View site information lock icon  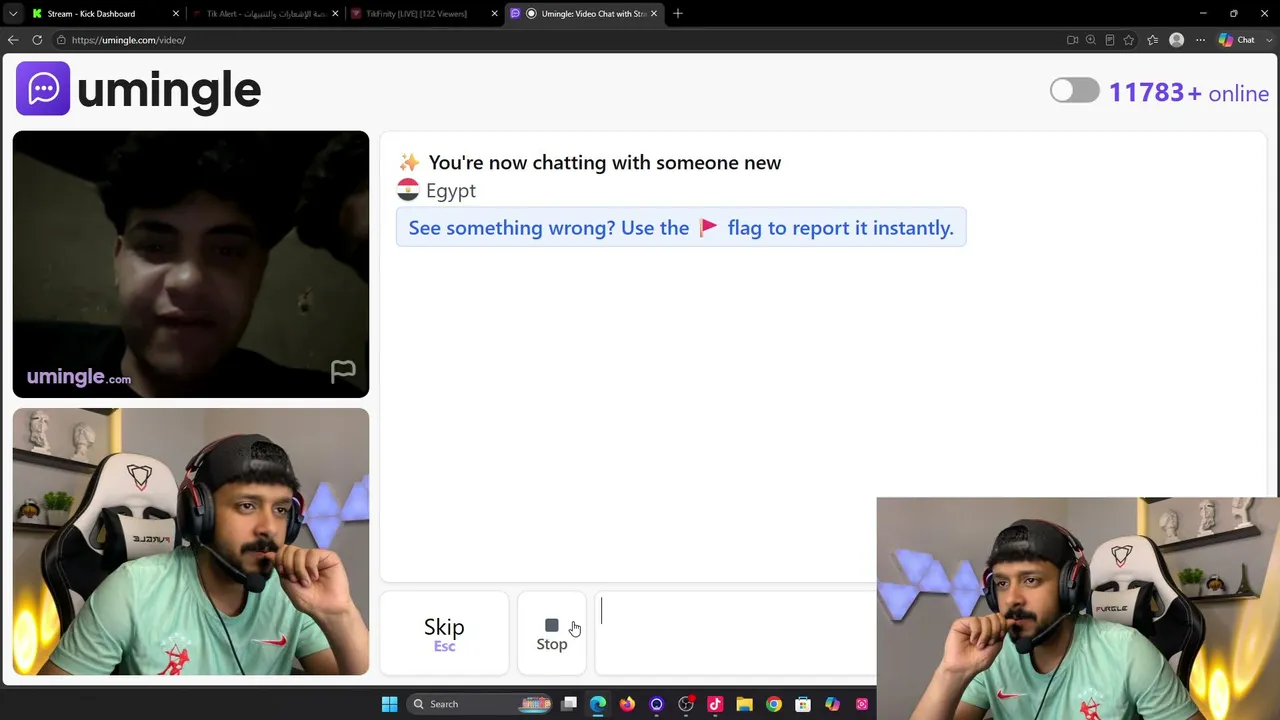click(x=61, y=40)
